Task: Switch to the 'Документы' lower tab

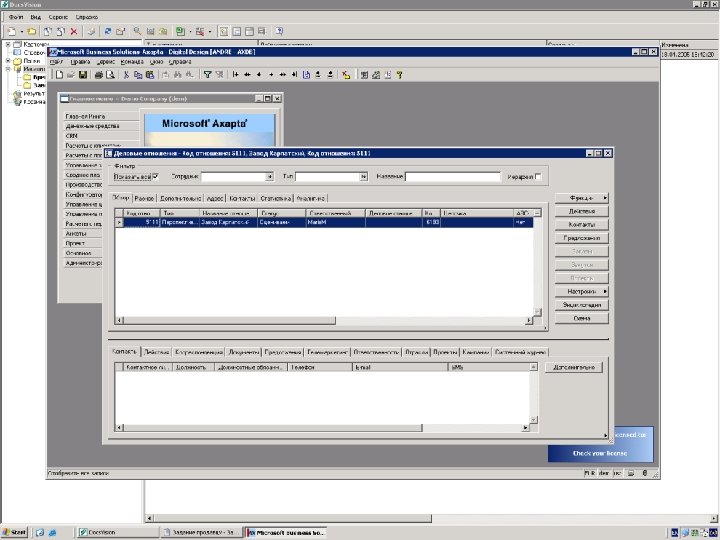Action: click(244, 352)
